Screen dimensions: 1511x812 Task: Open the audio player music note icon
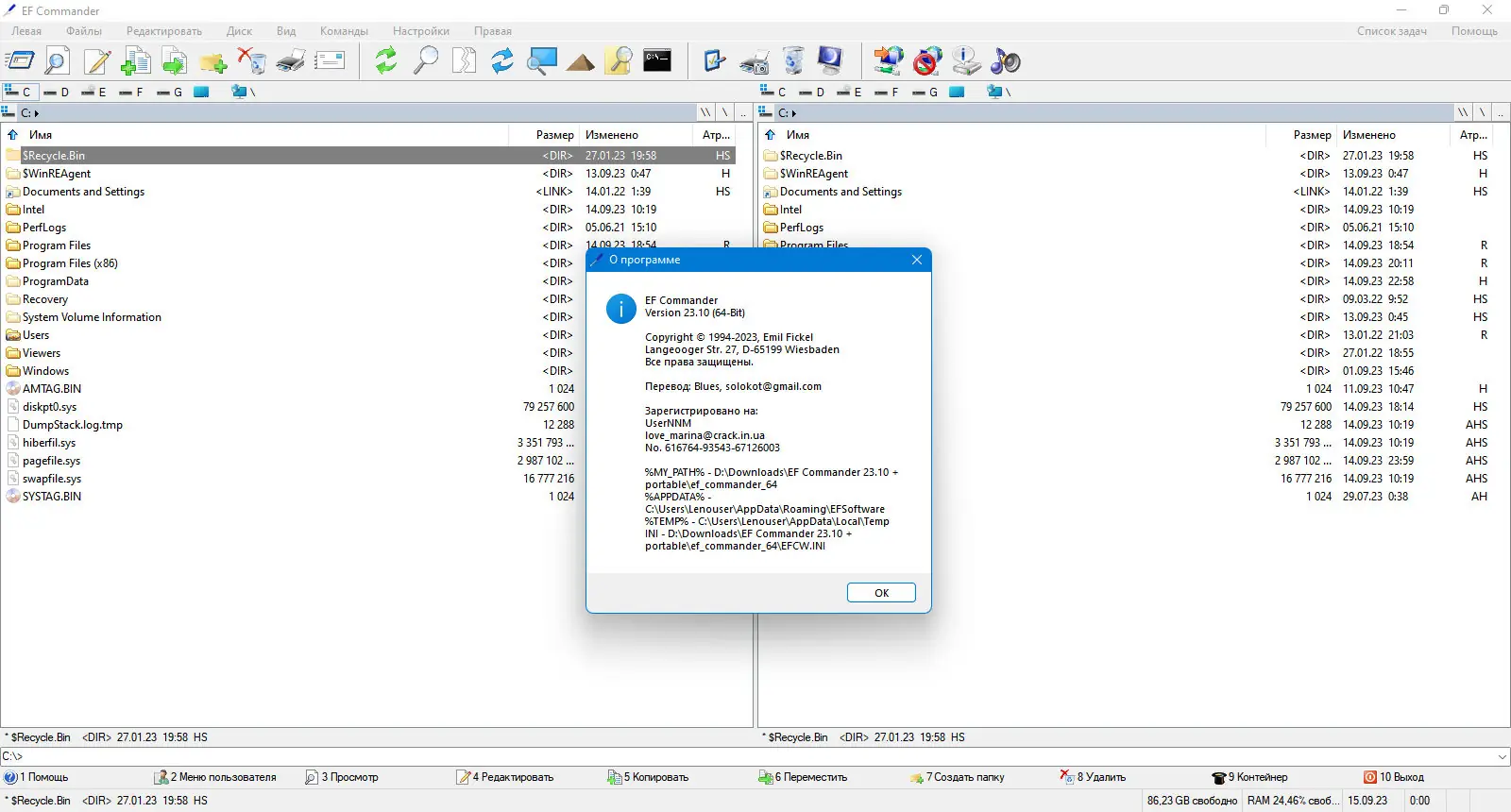pos(1006,61)
